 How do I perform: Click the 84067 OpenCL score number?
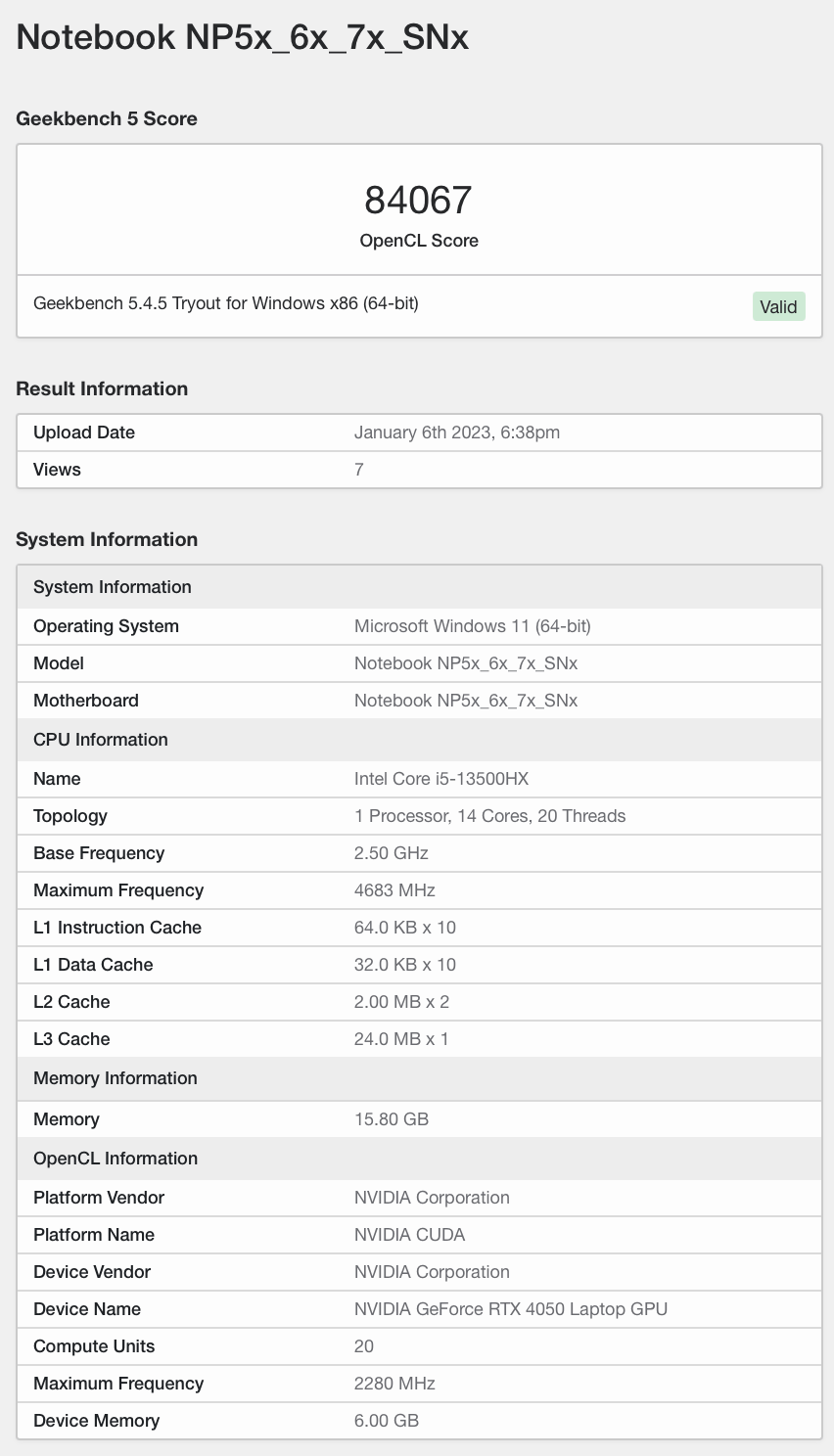pyautogui.click(x=419, y=200)
